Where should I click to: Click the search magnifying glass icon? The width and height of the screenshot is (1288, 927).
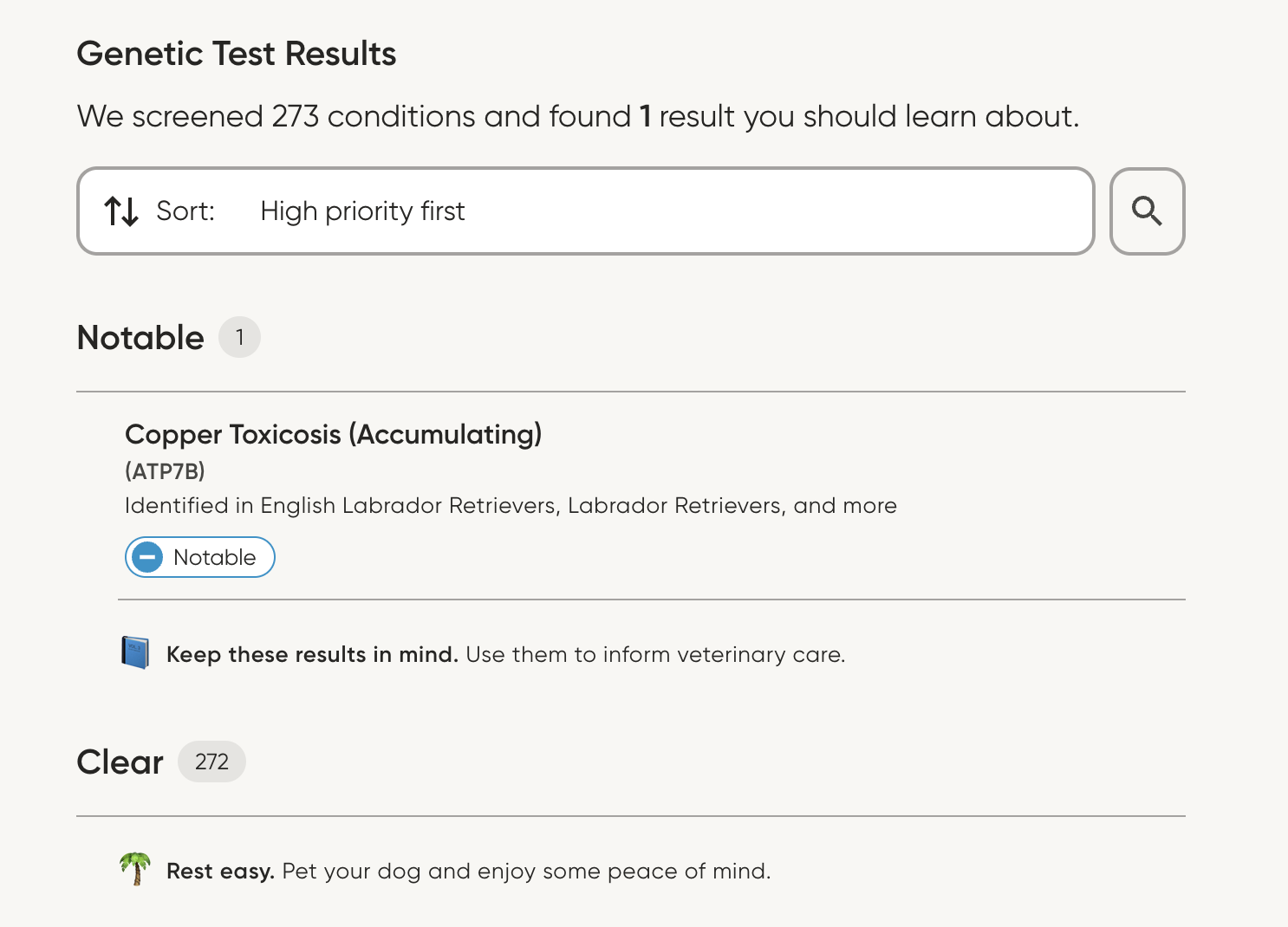pyautogui.click(x=1147, y=211)
